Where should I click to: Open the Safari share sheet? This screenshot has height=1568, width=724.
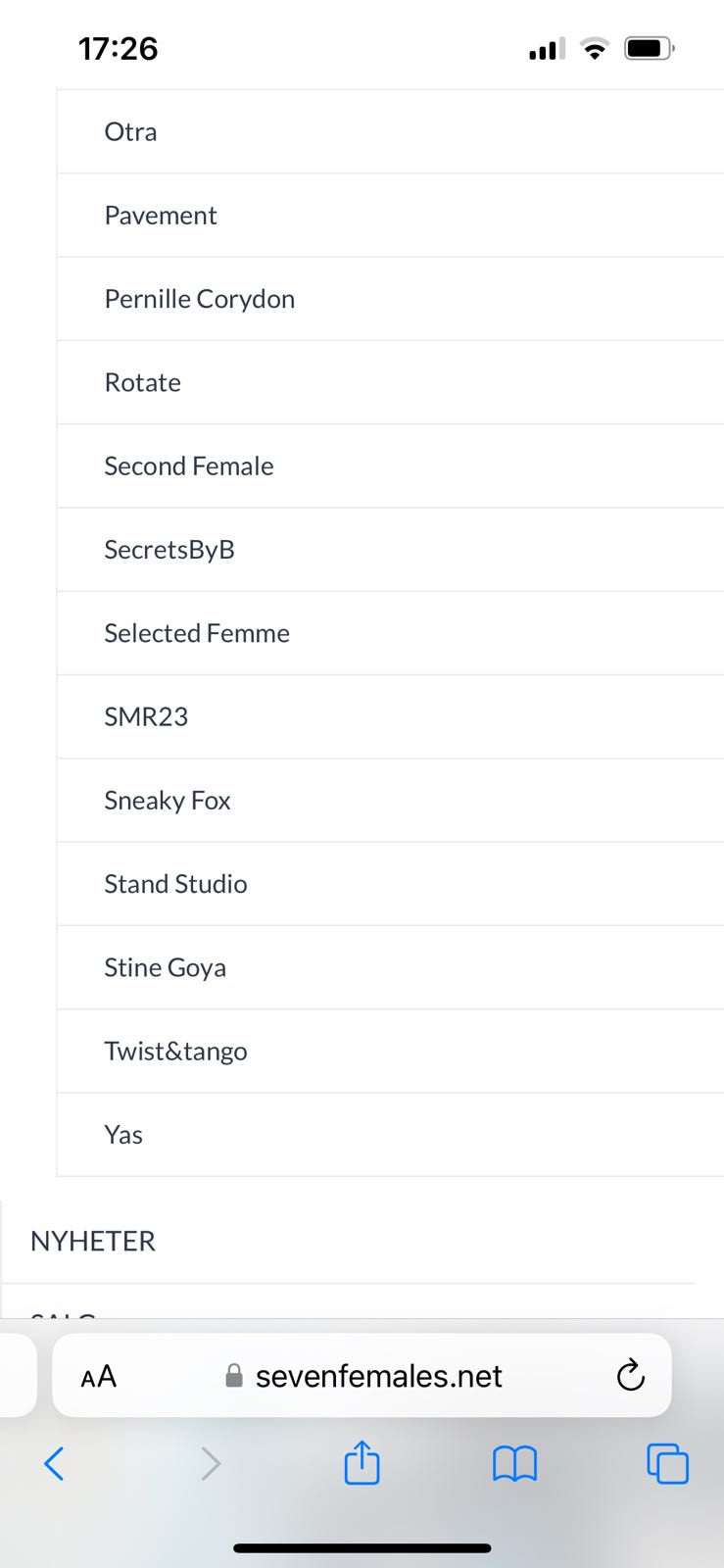pos(362,1462)
